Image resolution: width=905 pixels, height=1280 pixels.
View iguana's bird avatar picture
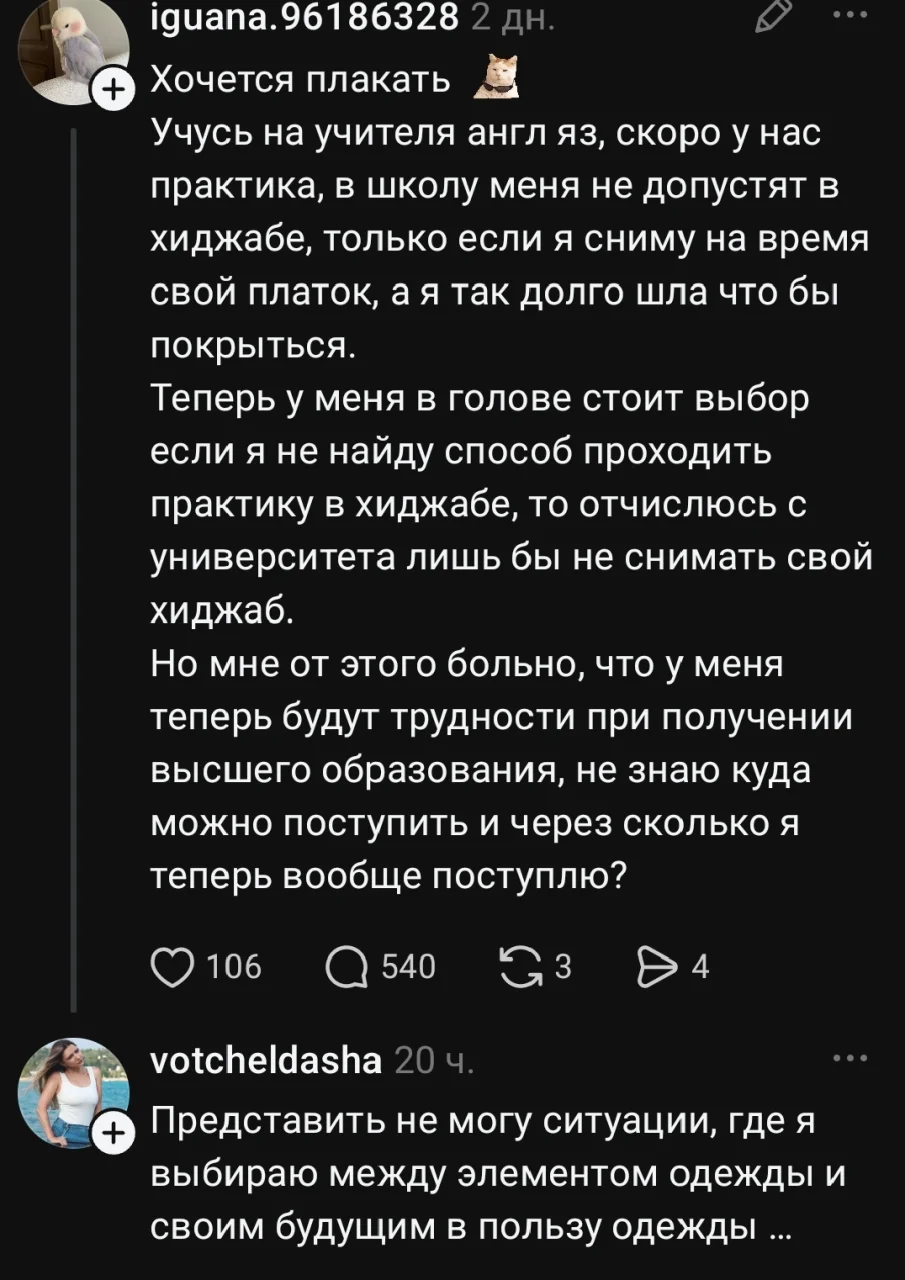click(76, 50)
